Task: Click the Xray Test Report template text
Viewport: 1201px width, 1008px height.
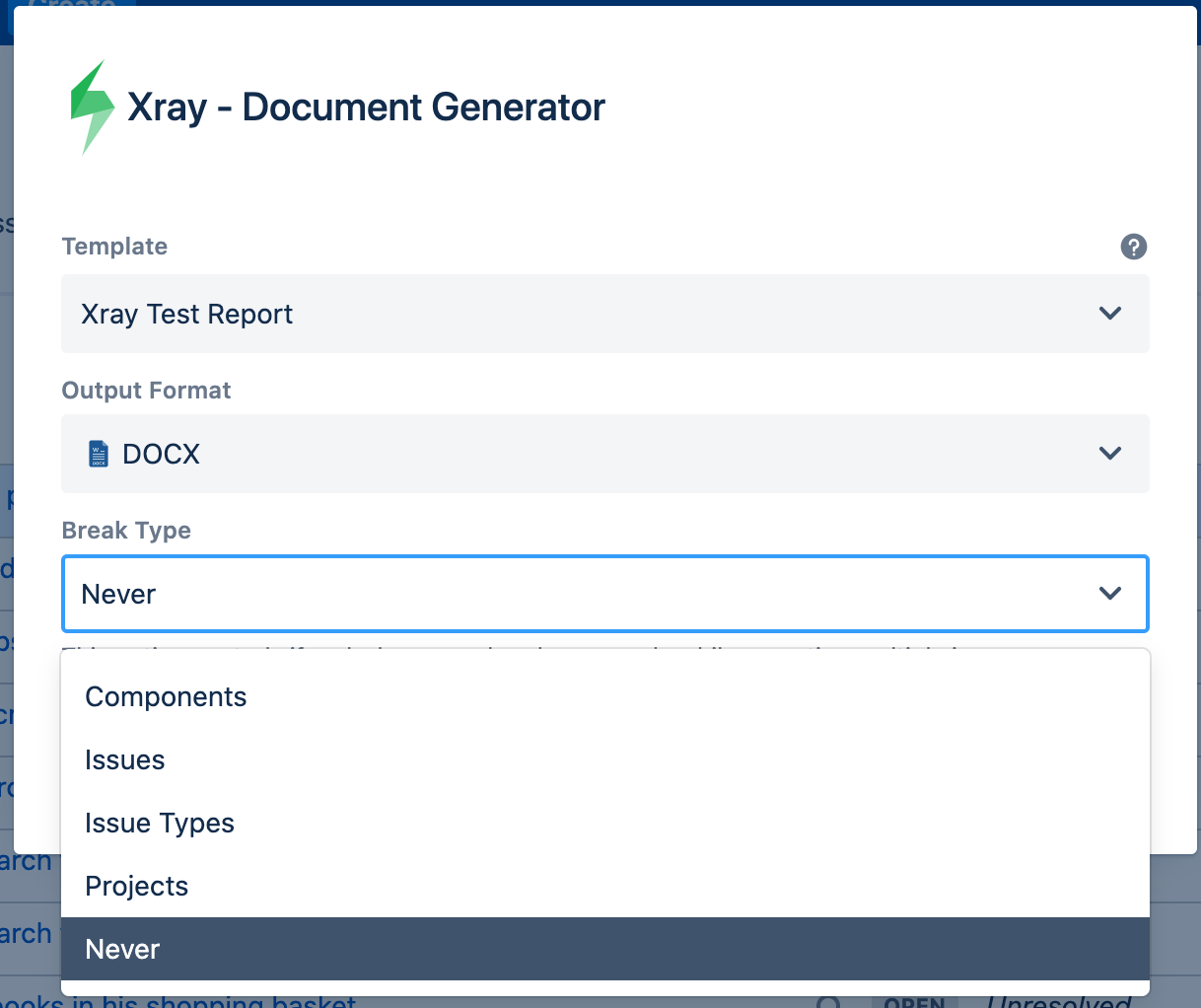Action: tap(187, 314)
